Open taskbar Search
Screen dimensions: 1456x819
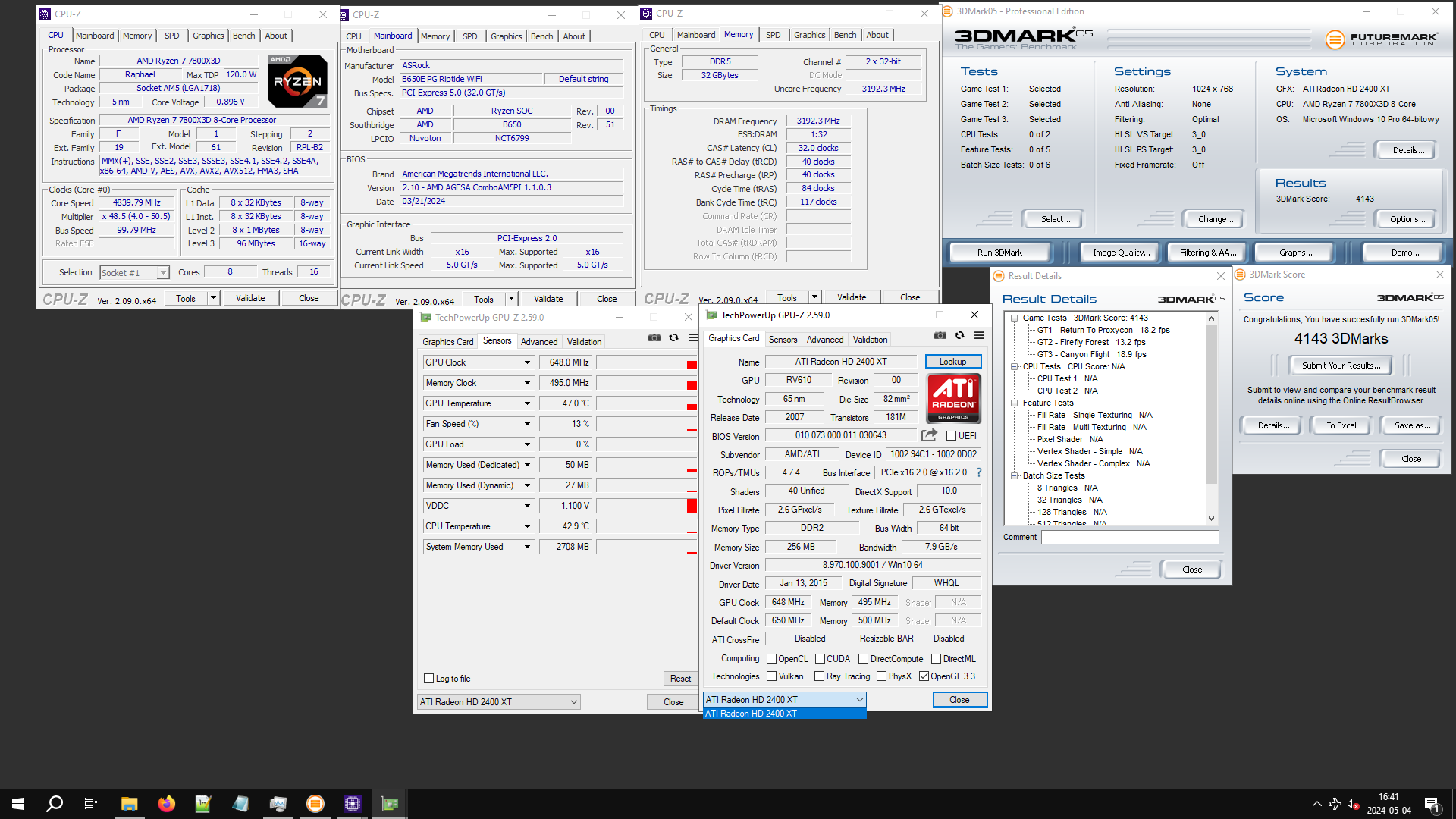pos(55,804)
